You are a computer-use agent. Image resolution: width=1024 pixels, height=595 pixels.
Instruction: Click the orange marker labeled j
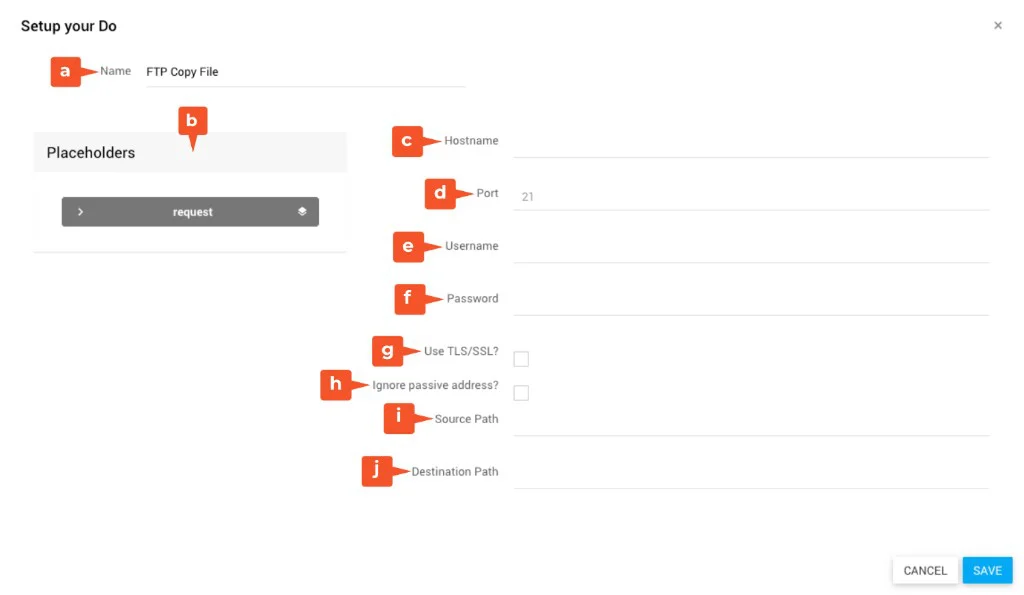click(x=377, y=471)
